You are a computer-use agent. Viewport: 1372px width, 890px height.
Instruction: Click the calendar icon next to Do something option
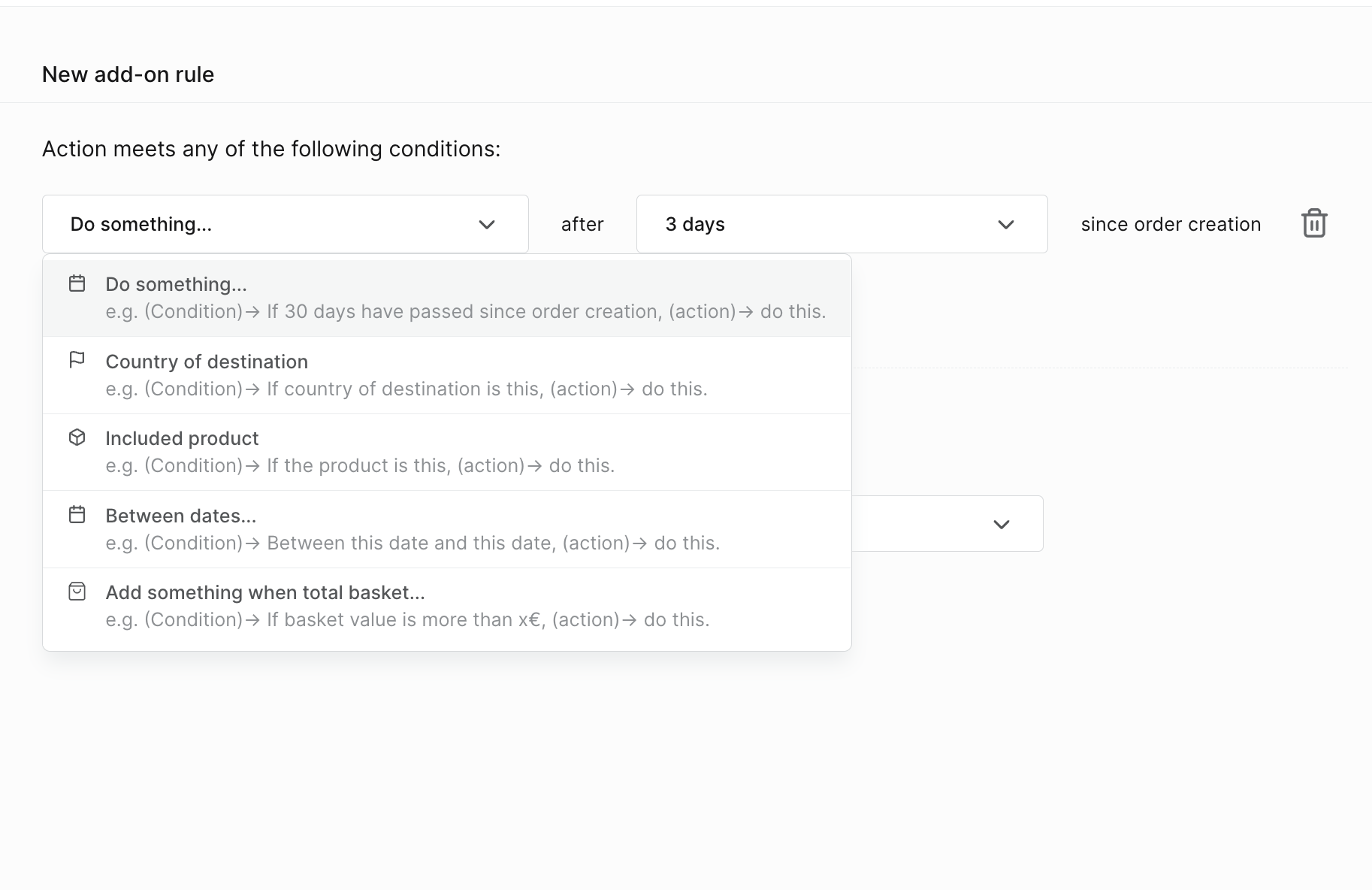click(x=77, y=283)
